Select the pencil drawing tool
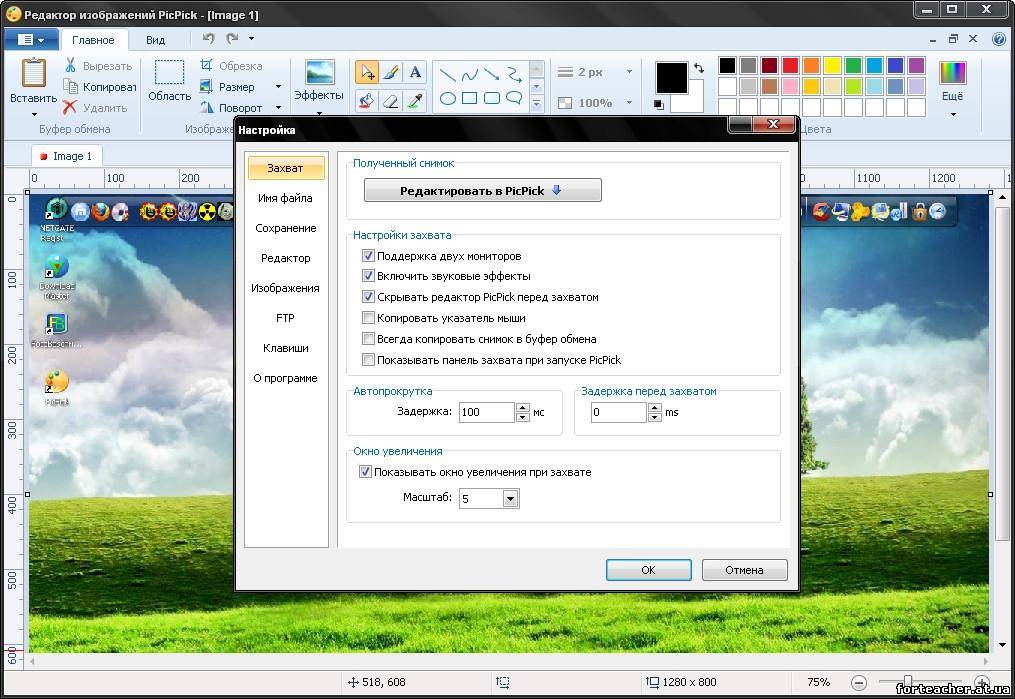 (391, 72)
